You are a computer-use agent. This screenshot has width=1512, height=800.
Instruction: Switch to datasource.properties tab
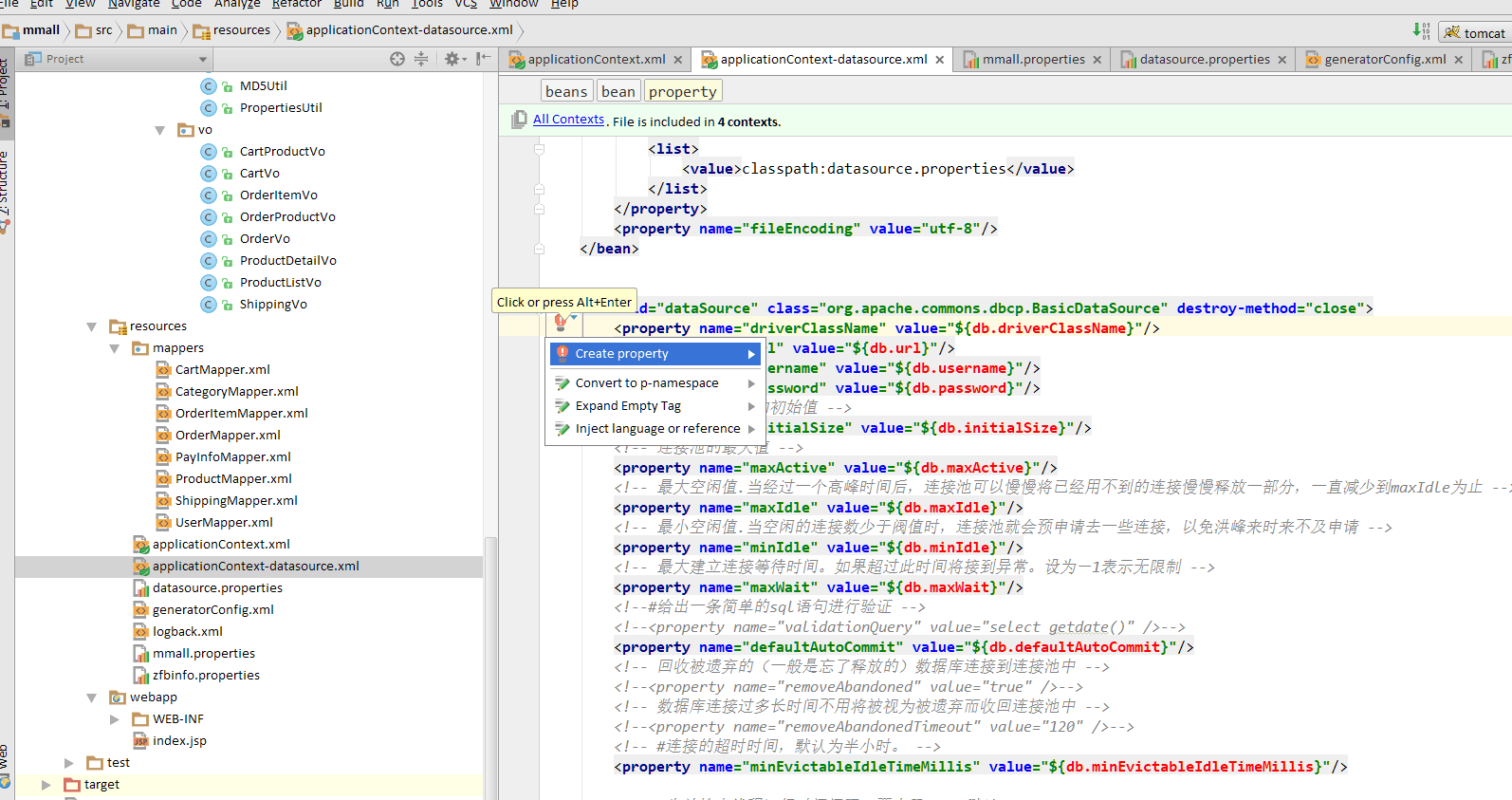[x=1204, y=60]
